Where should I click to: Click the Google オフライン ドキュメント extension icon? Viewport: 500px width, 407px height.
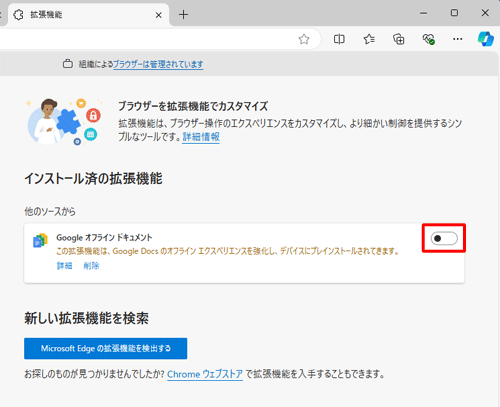coord(40,240)
